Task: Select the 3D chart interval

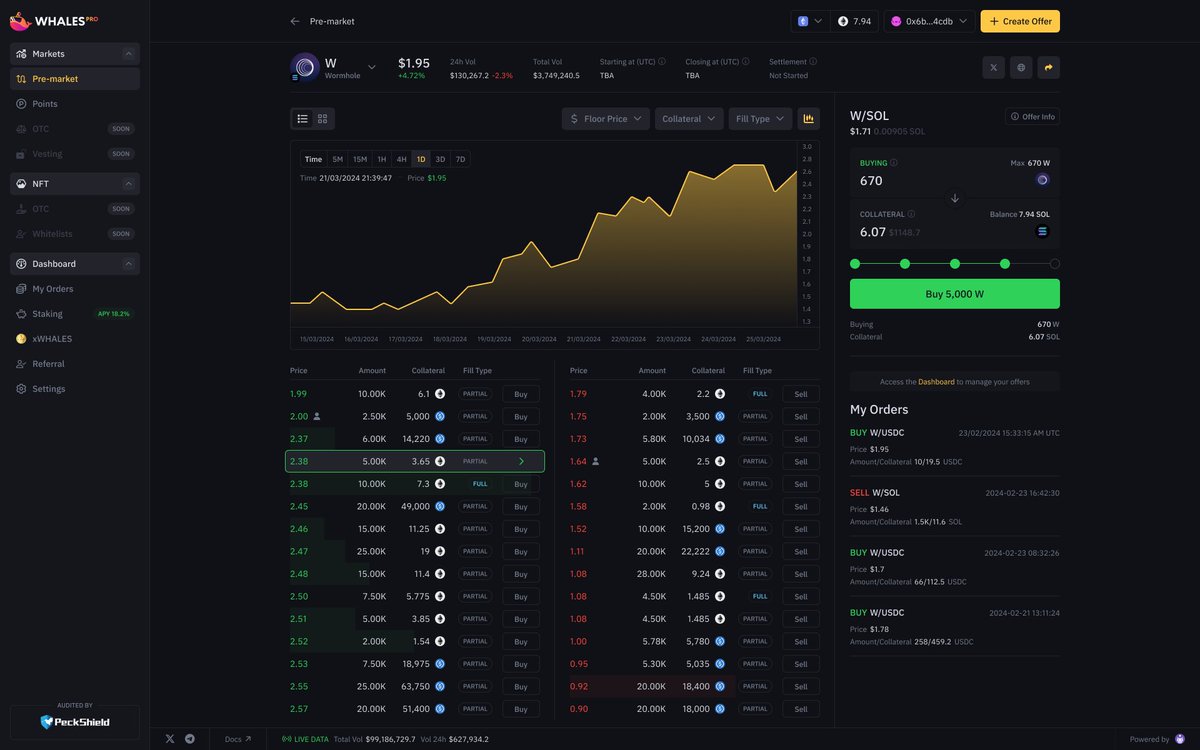Action: tap(440, 159)
